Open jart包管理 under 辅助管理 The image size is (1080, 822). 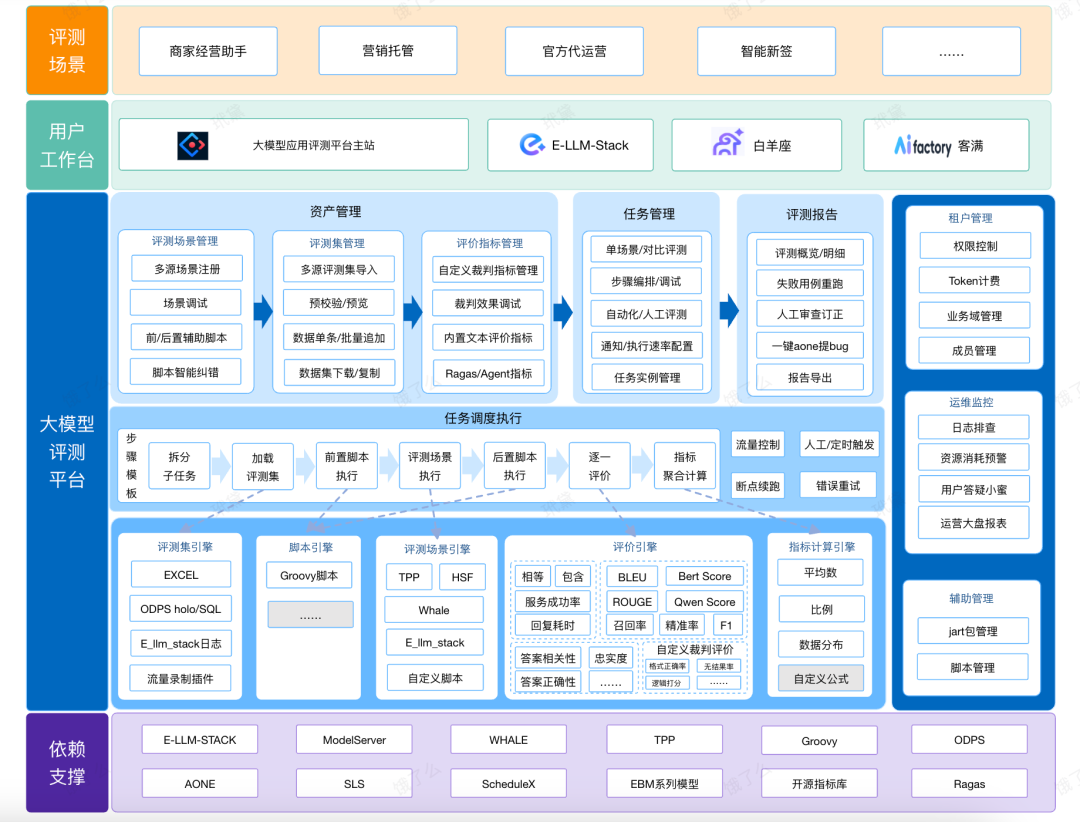[972, 631]
